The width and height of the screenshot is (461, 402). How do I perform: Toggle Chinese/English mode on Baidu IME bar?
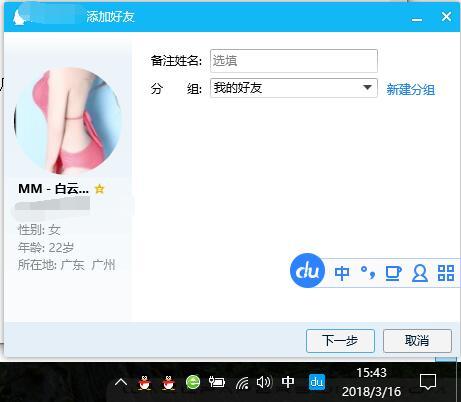[x=342, y=273]
